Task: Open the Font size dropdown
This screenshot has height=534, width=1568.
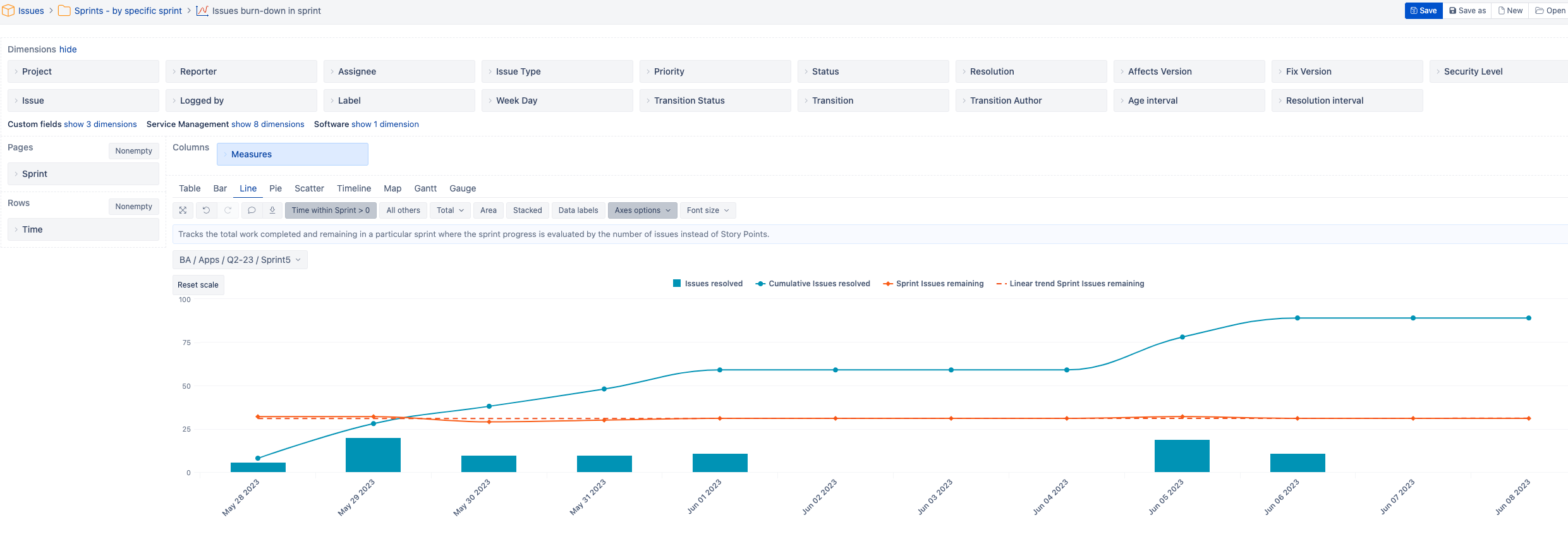Action: click(707, 210)
